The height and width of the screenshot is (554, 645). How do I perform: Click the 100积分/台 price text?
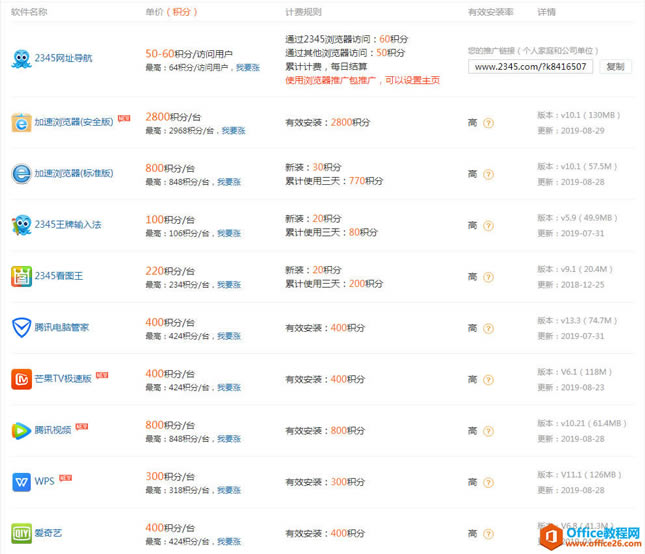[x=170, y=220]
